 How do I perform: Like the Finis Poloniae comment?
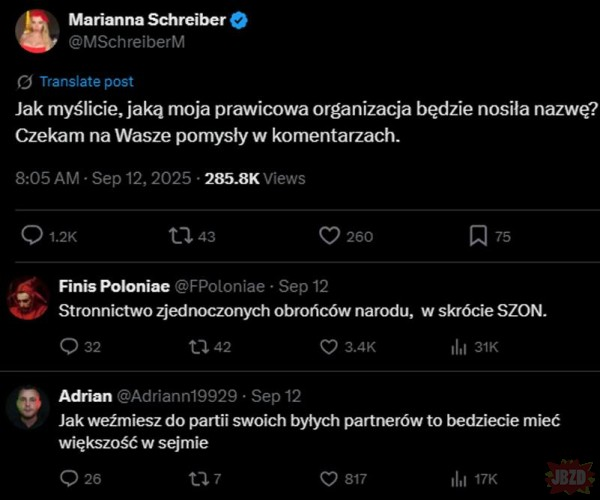click(329, 347)
